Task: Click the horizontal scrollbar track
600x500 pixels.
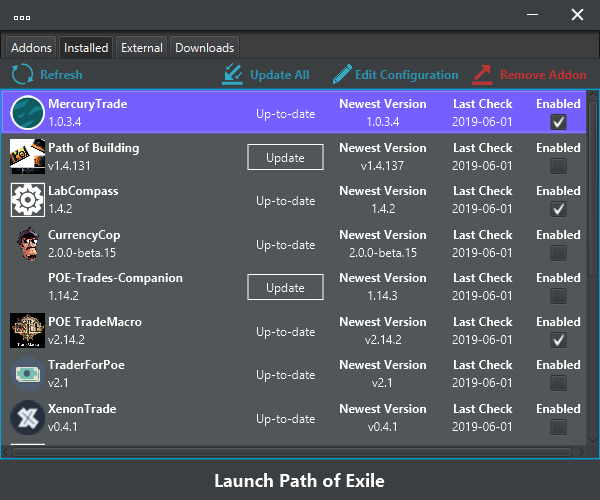Action: [x=292, y=452]
